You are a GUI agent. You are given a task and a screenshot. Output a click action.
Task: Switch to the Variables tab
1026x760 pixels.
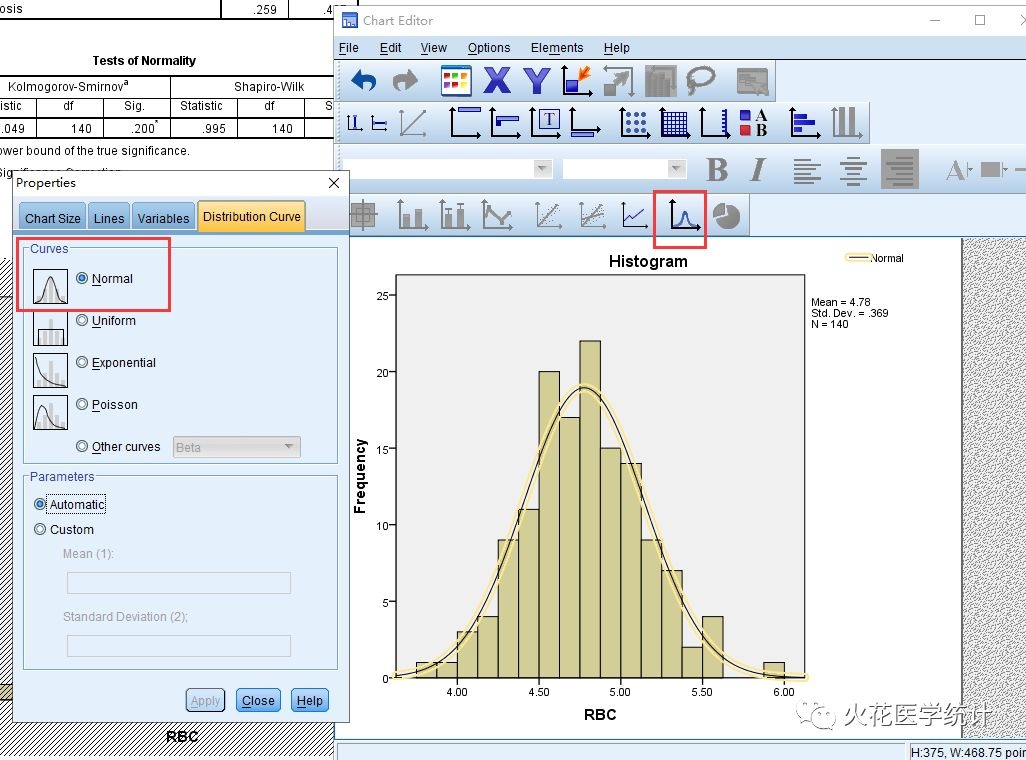click(x=163, y=217)
